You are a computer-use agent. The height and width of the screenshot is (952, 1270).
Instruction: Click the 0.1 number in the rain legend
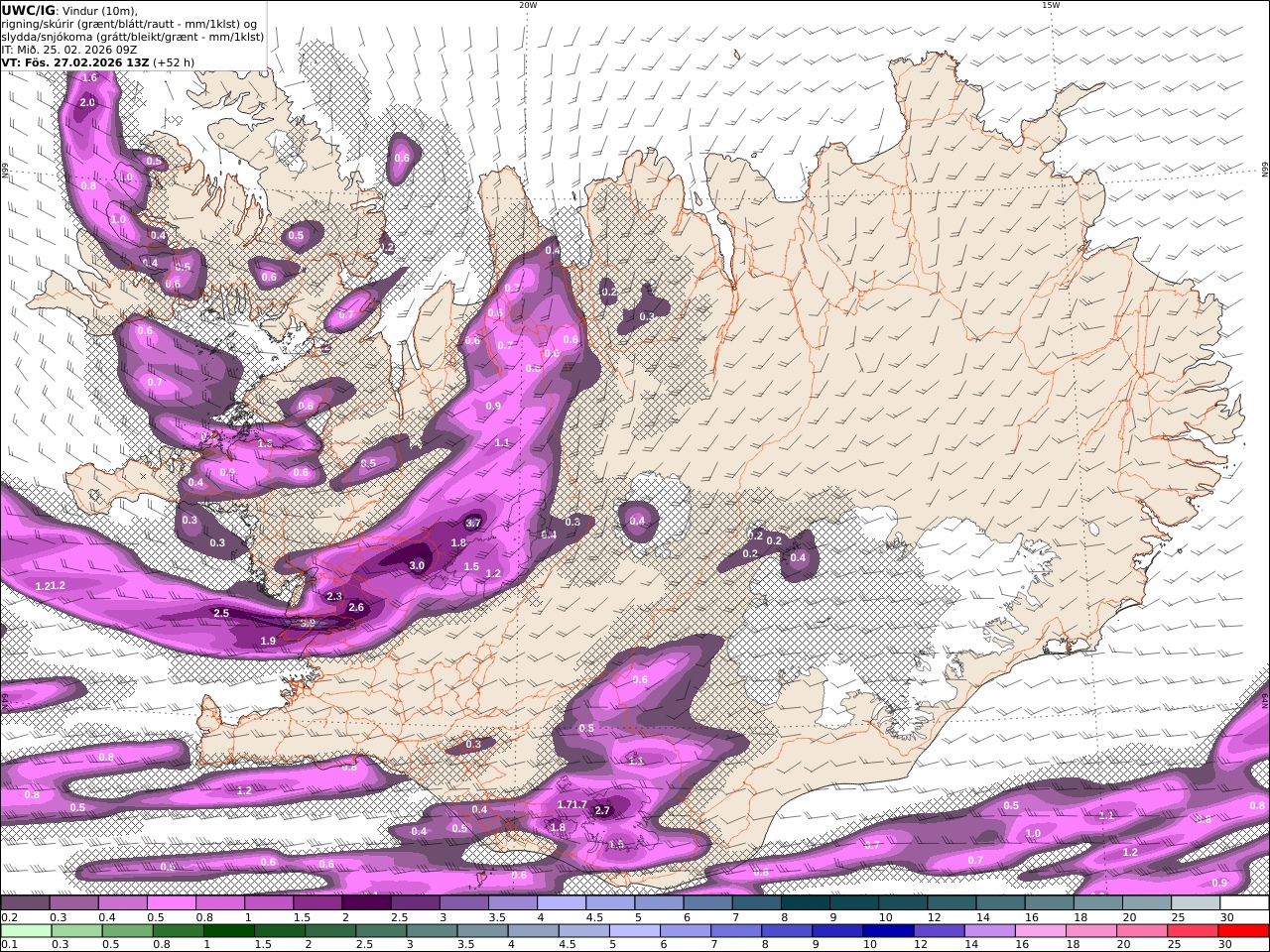point(9,945)
